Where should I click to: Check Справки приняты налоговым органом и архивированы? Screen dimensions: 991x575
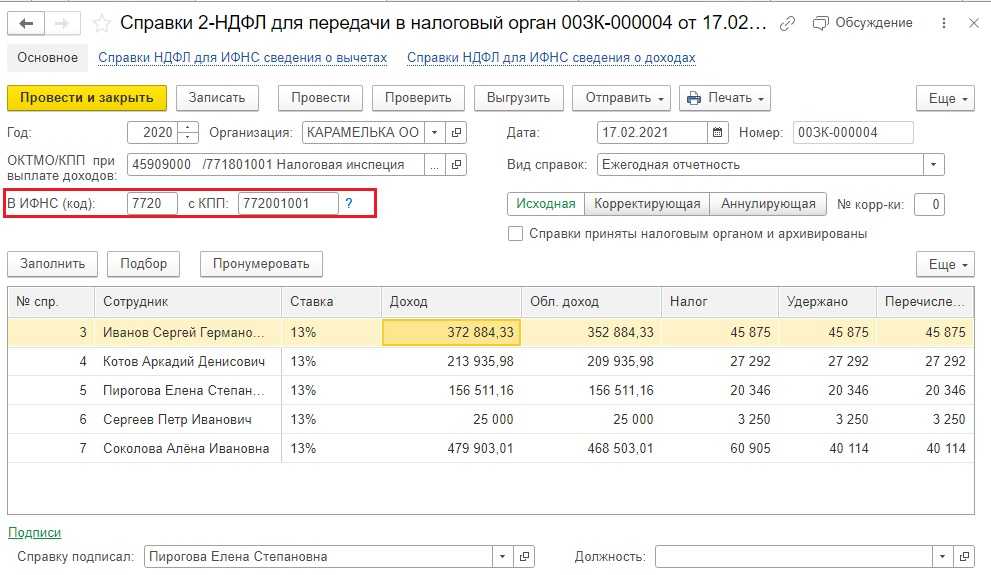516,234
